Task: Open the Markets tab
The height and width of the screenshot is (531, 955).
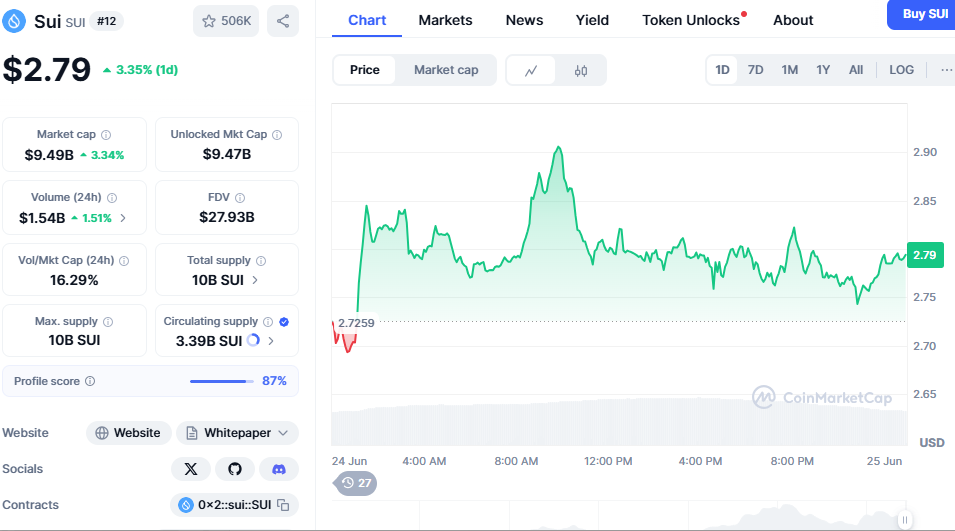Action: point(445,20)
